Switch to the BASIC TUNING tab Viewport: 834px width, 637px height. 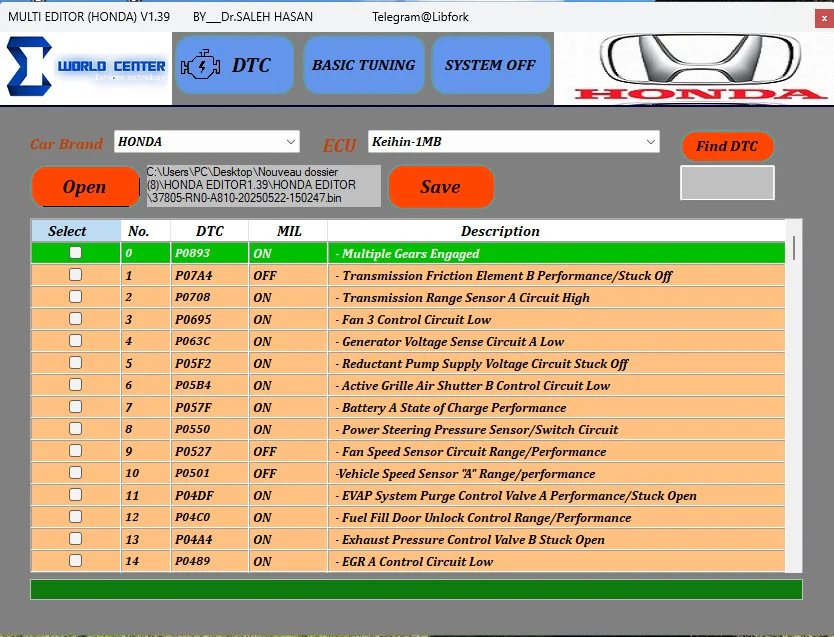(363, 66)
